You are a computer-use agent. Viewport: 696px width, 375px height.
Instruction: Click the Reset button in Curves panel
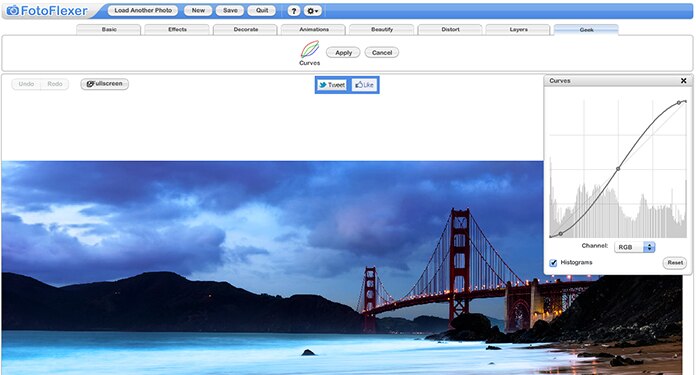pyautogui.click(x=675, y=263)
